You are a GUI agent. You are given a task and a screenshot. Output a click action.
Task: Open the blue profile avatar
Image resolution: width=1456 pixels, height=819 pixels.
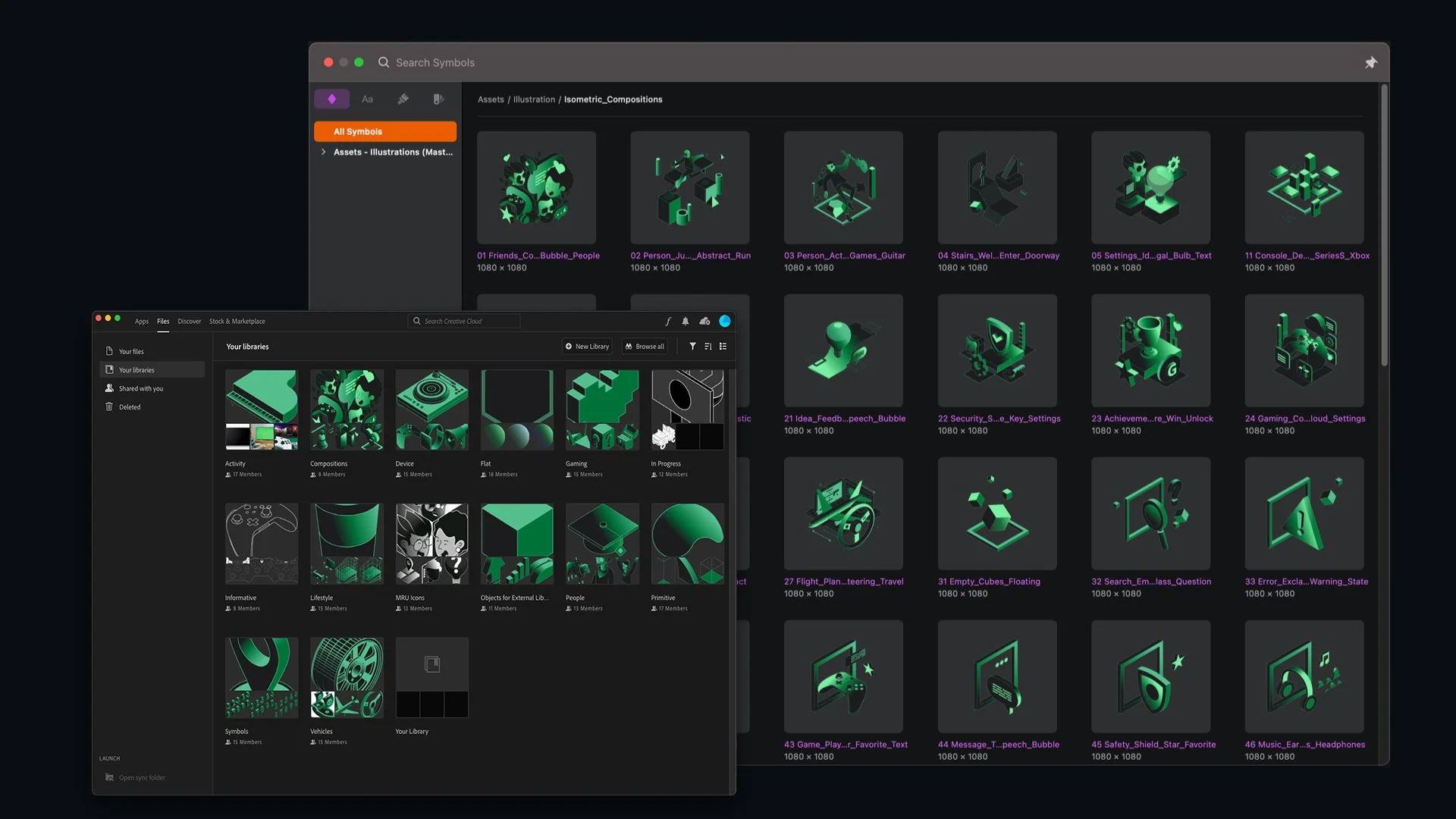point(725,322)
